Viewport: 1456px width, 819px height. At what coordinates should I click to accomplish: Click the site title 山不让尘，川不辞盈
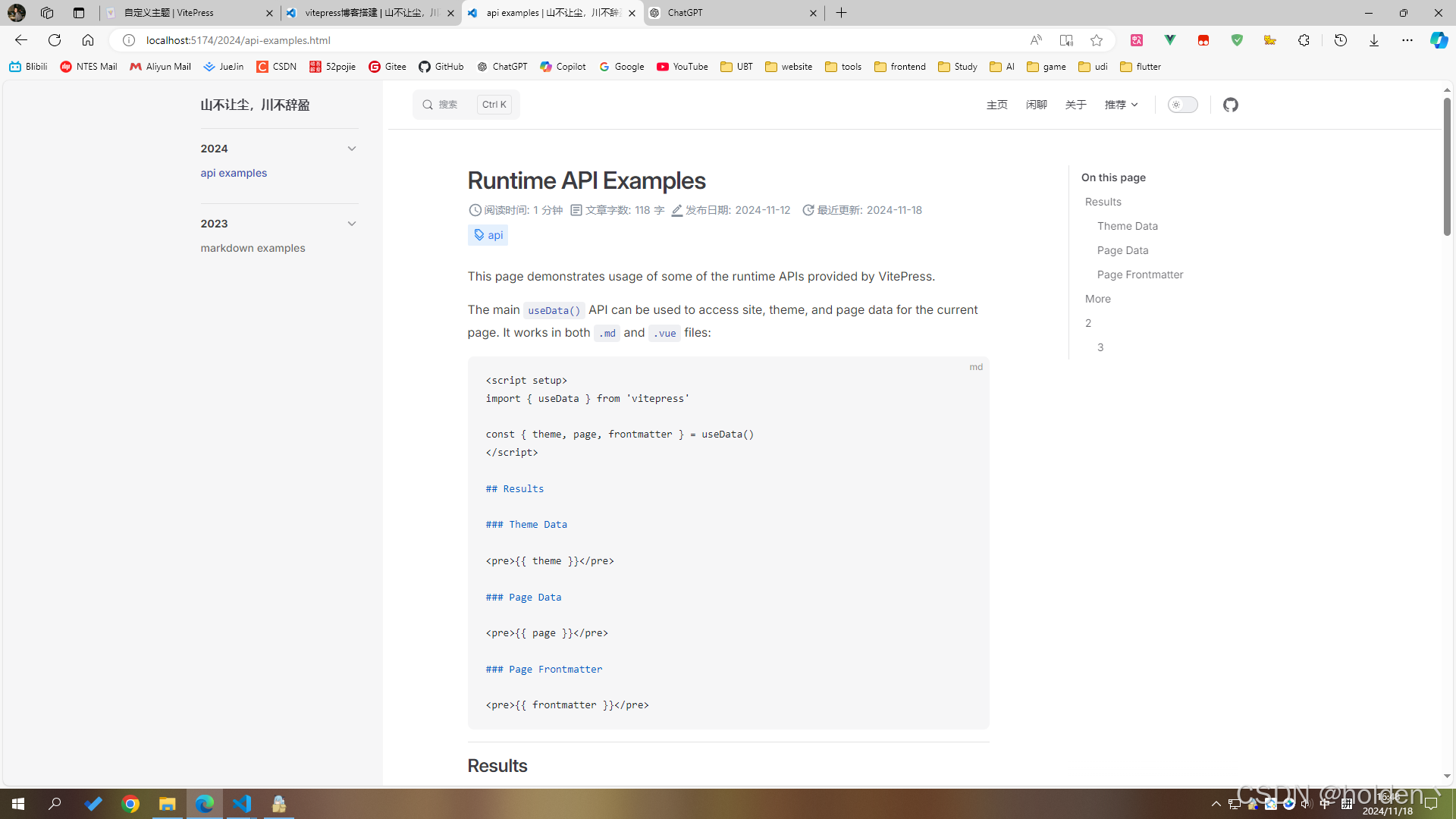click(x=255, y=105)
